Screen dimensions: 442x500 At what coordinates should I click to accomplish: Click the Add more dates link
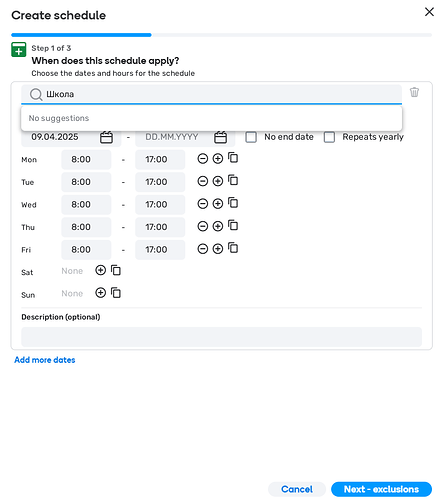click(45, 360)
